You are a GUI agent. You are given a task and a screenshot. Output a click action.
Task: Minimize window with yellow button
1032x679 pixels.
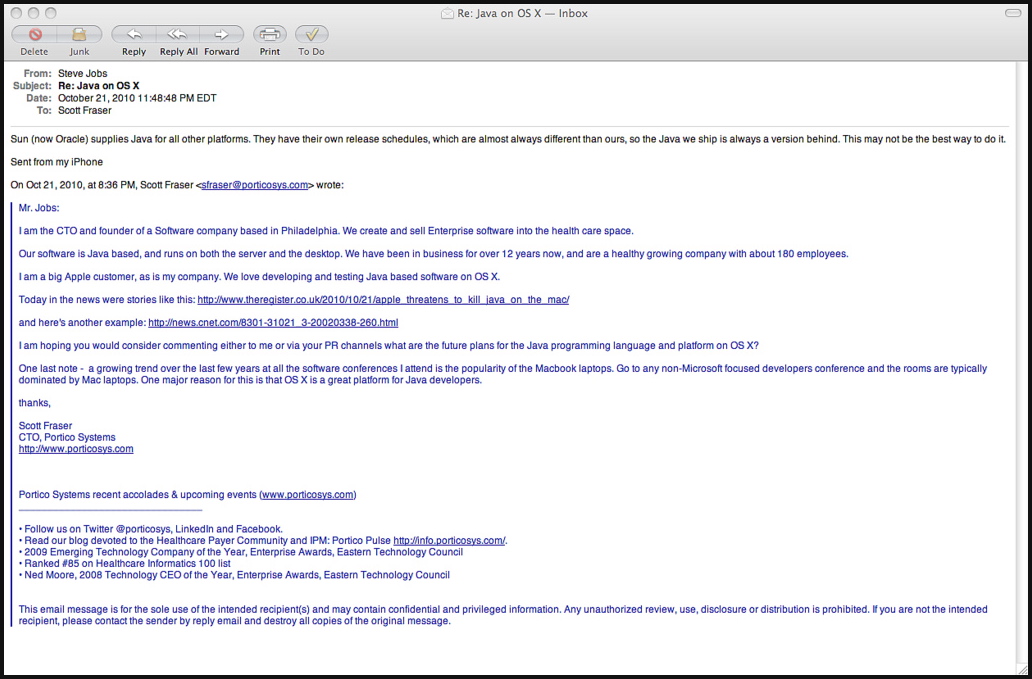click(34, 13)
